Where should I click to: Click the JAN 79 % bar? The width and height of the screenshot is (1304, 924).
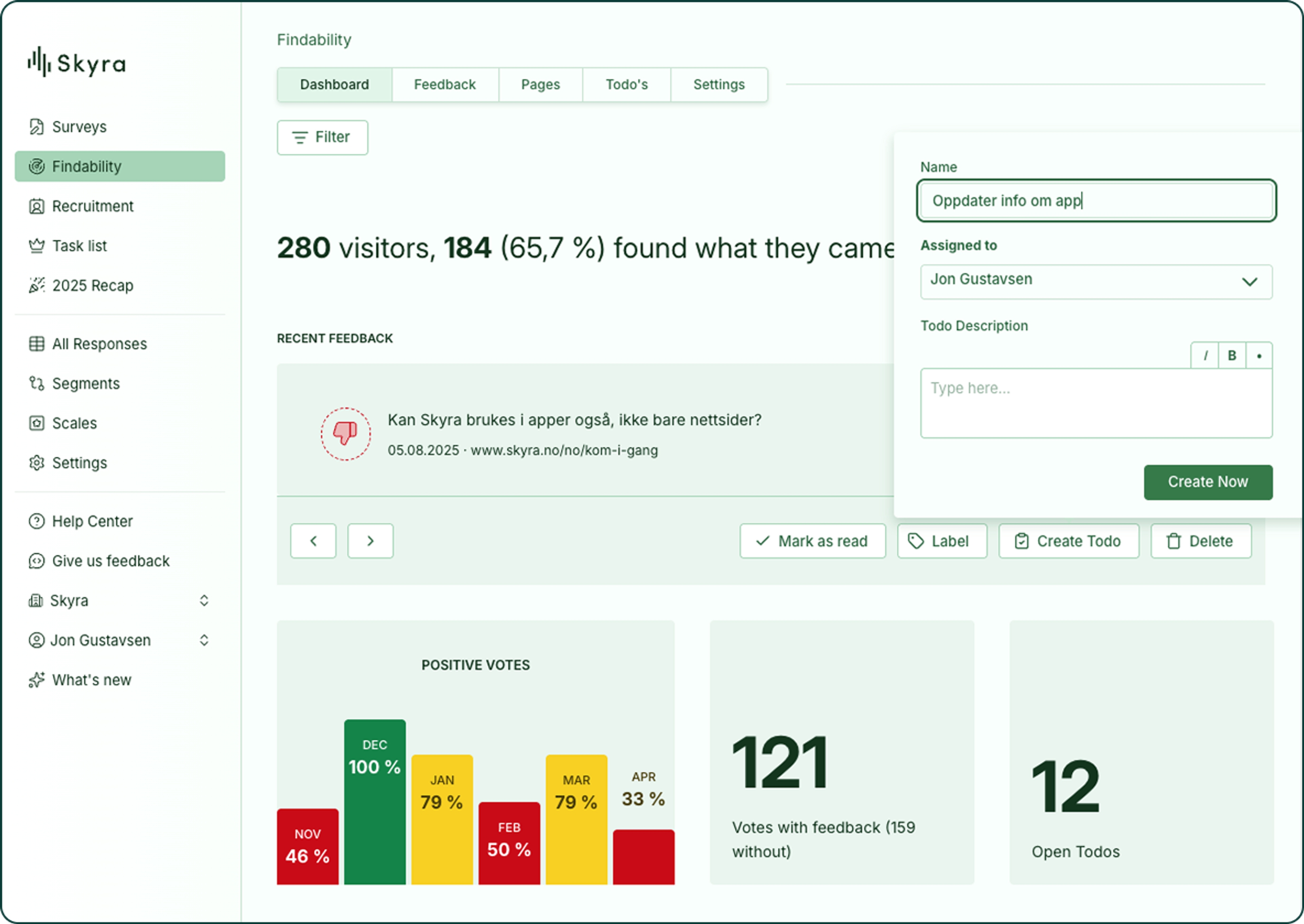coord(442,820)
